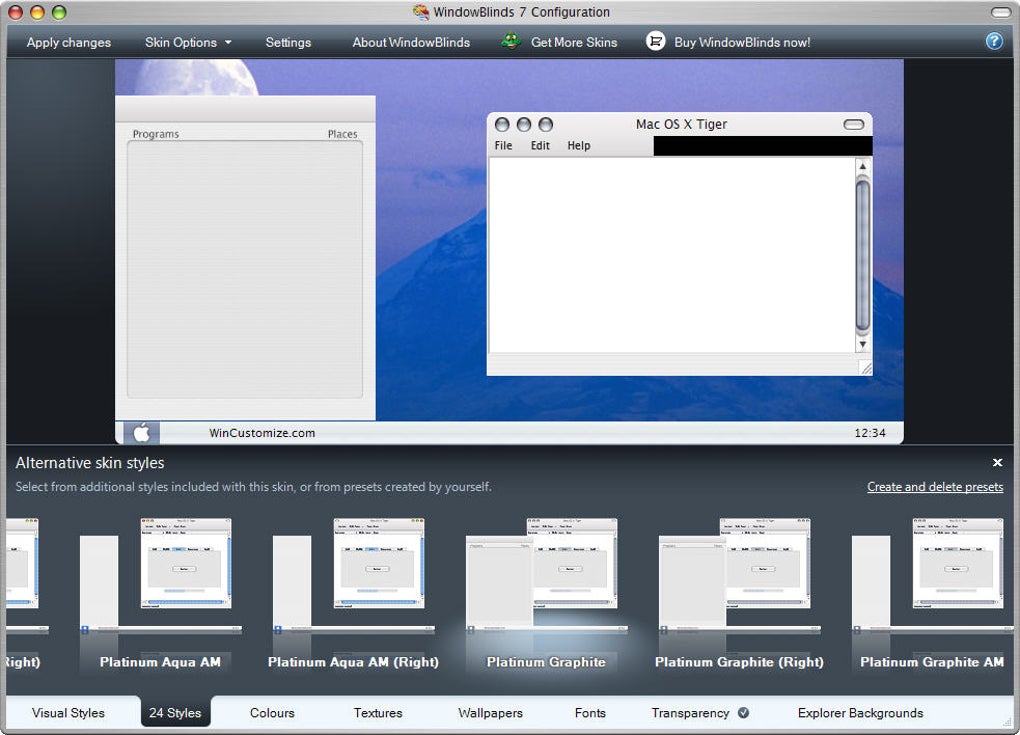Viewport: 1020px width, 735px height.
Task: Switch to the Fonts tab
Action: [590, 713]
